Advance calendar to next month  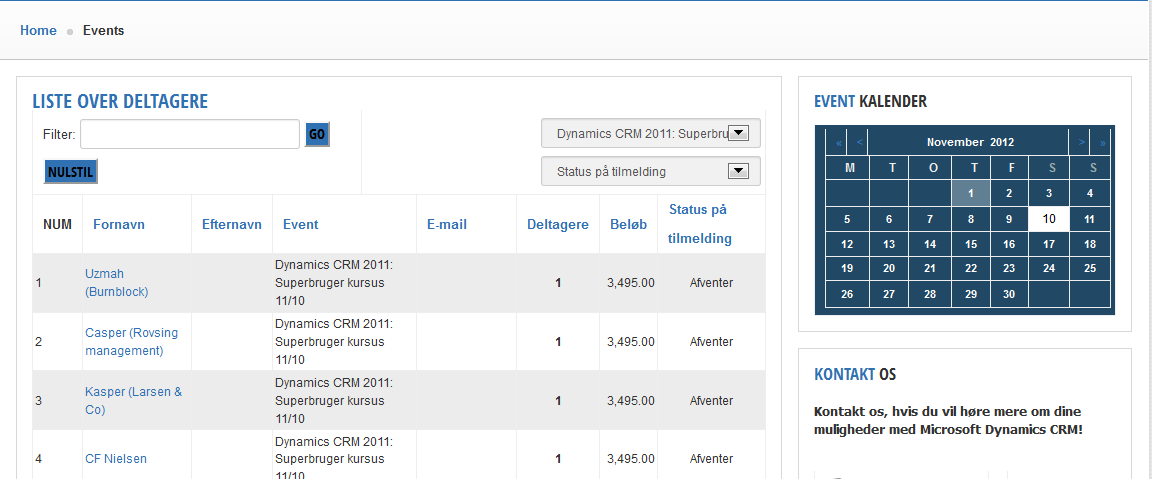point(1081,143)
